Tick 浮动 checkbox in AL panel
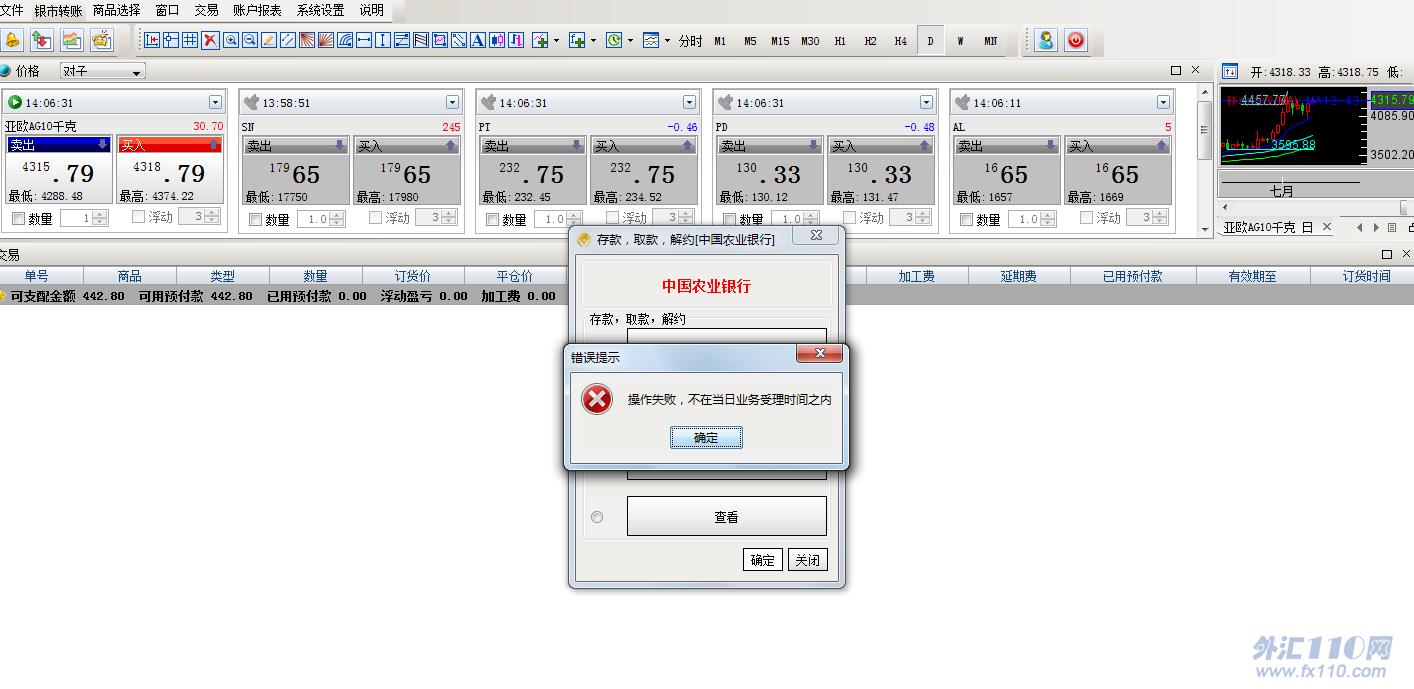Viewport: 1414px width, 689px height. [1087, 217]
